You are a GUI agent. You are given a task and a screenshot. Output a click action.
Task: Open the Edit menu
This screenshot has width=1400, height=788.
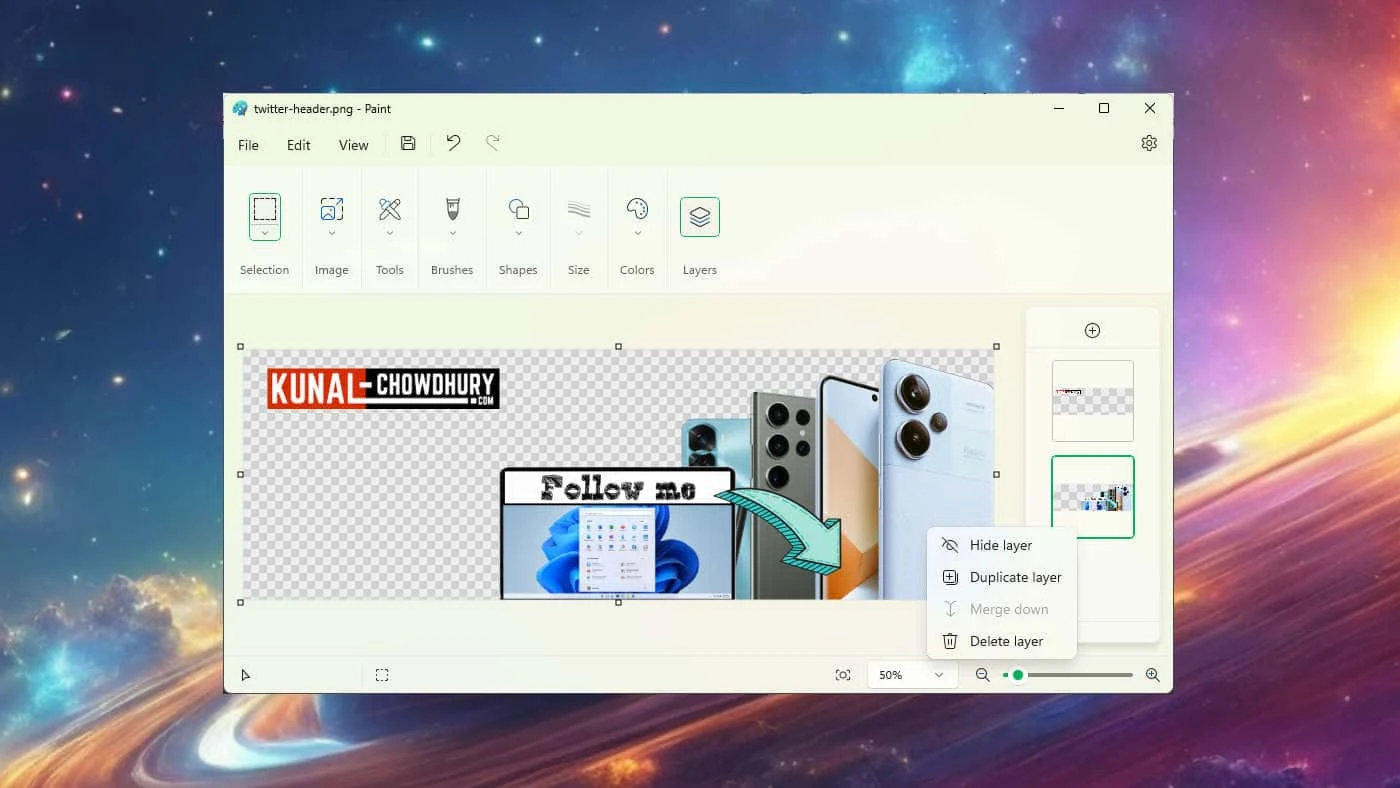tap(299, 145)
